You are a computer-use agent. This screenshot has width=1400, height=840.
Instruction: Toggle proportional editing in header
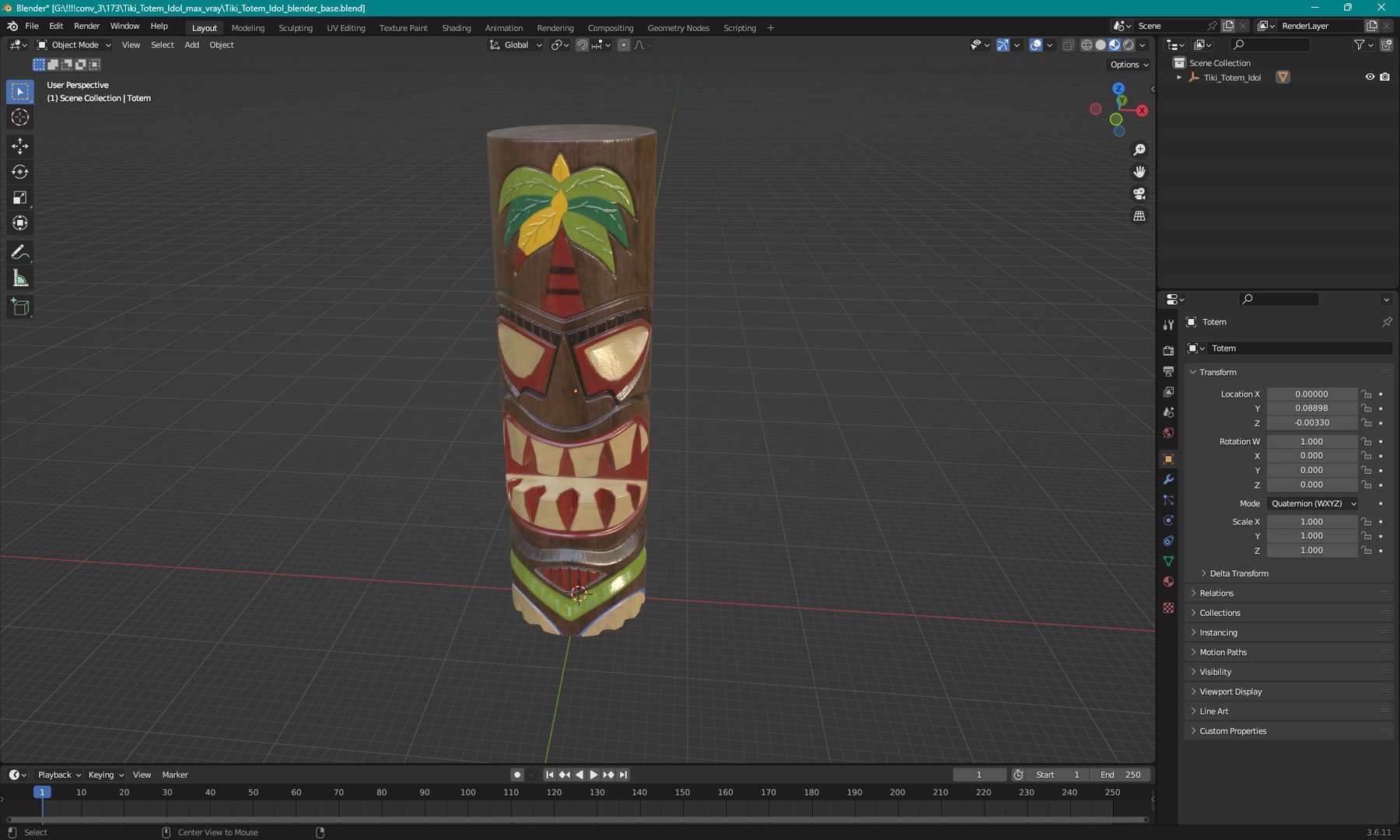tap(623, 45)
